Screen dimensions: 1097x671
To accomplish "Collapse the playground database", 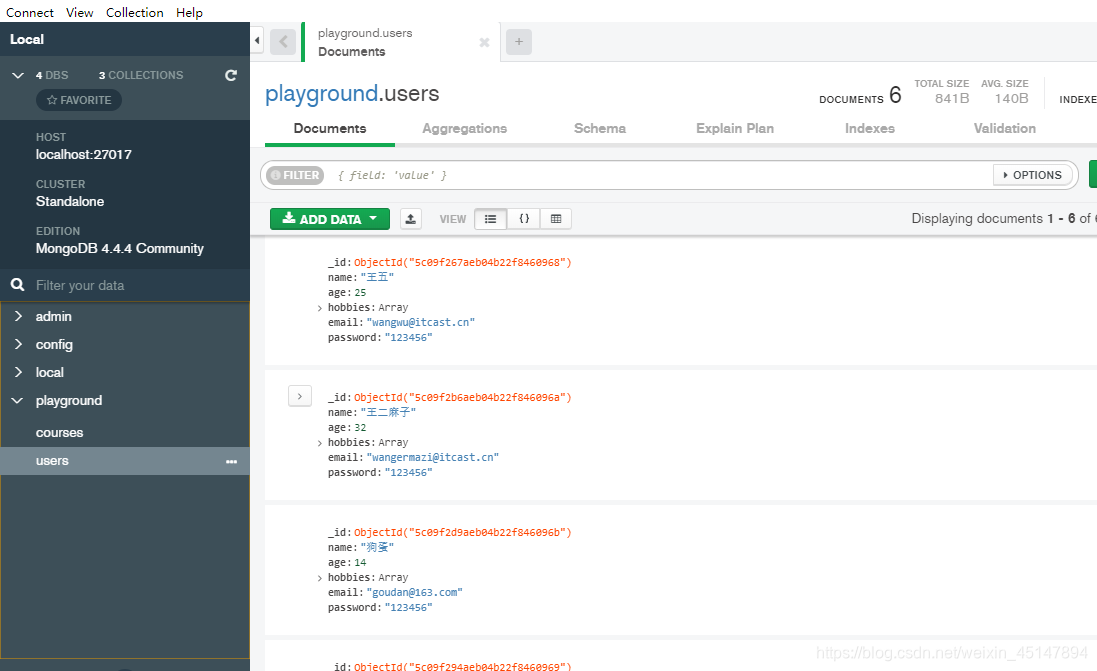I will click(17, 400).
